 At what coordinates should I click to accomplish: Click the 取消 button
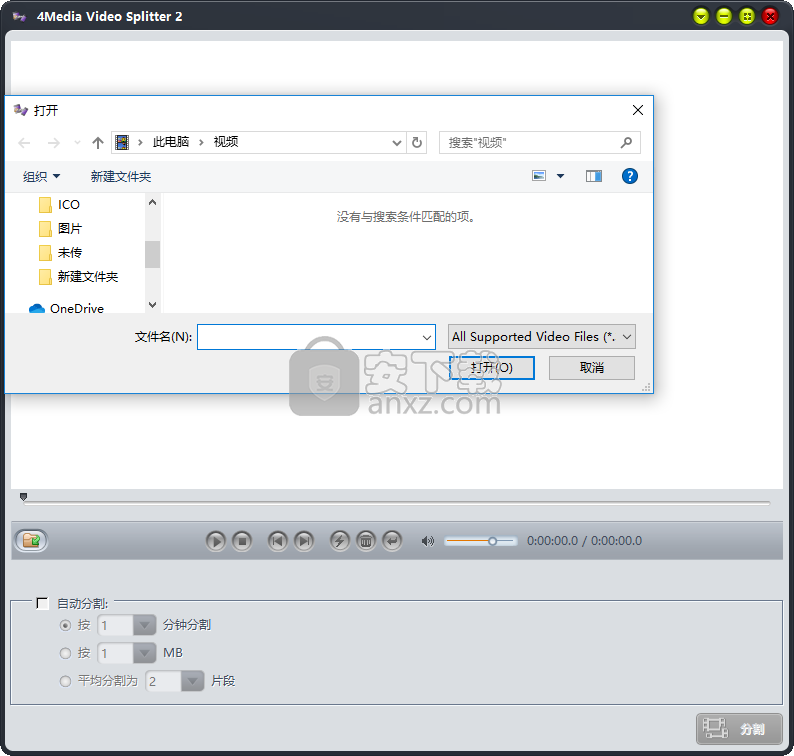click(591, 368)
